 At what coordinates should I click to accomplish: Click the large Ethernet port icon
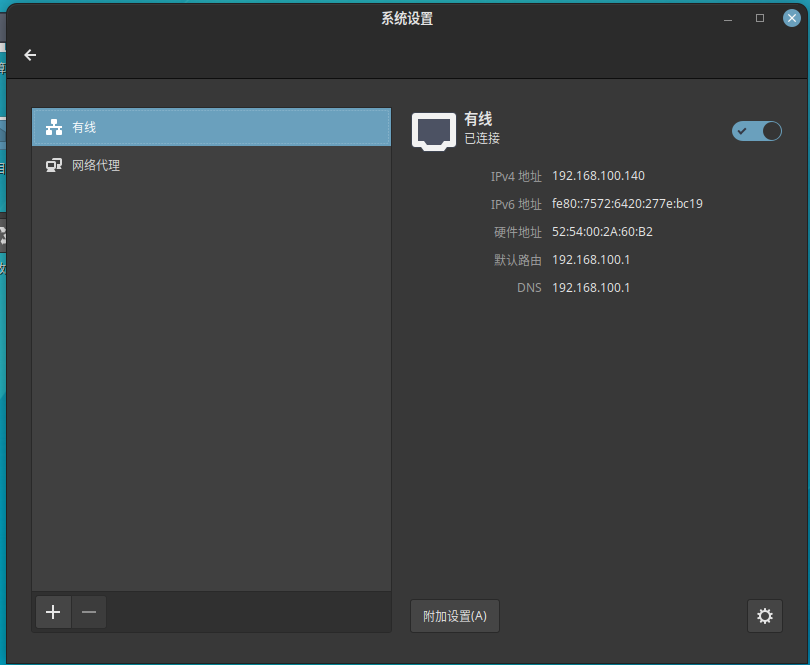tap(434, 131)
